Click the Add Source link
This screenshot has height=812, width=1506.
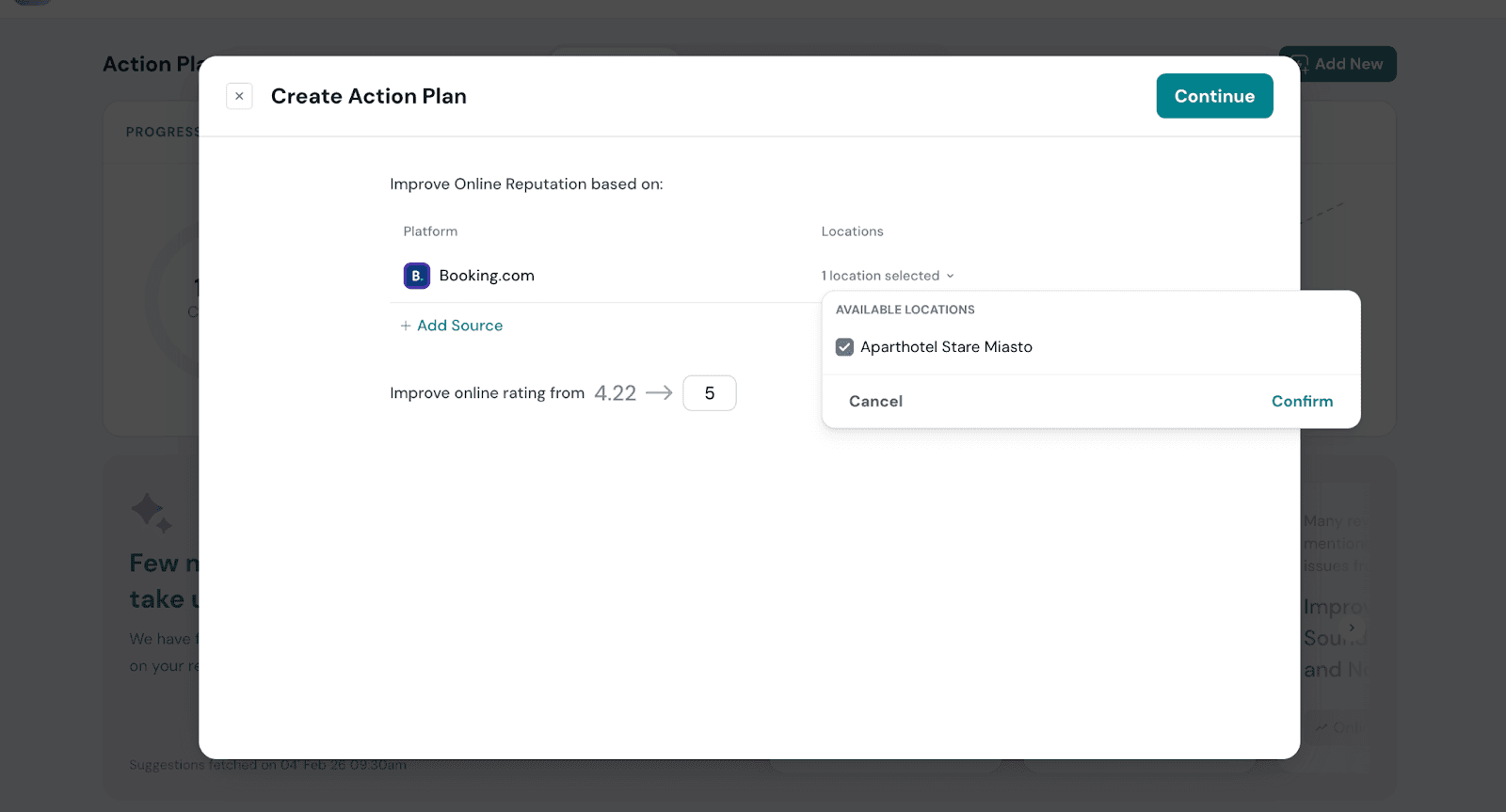coord(459,326)
